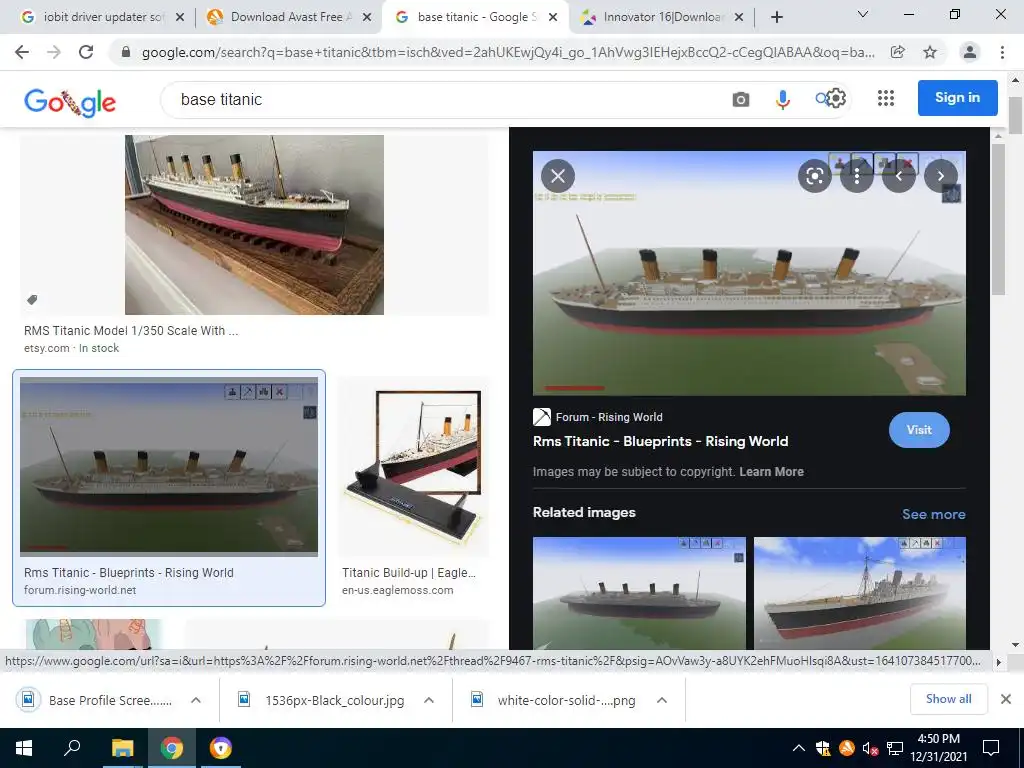Screen dimensions: 1024x768
Task: Click the Sign in button
Action: (x=957, y=98)
